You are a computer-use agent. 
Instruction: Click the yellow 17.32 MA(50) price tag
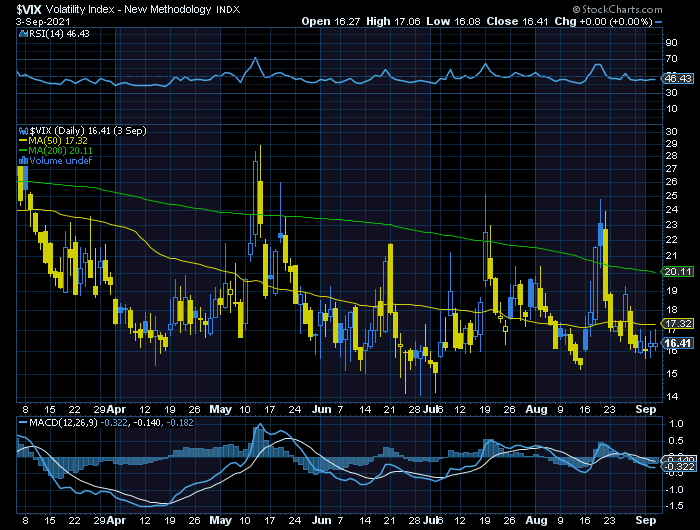(x=678, y=324)
